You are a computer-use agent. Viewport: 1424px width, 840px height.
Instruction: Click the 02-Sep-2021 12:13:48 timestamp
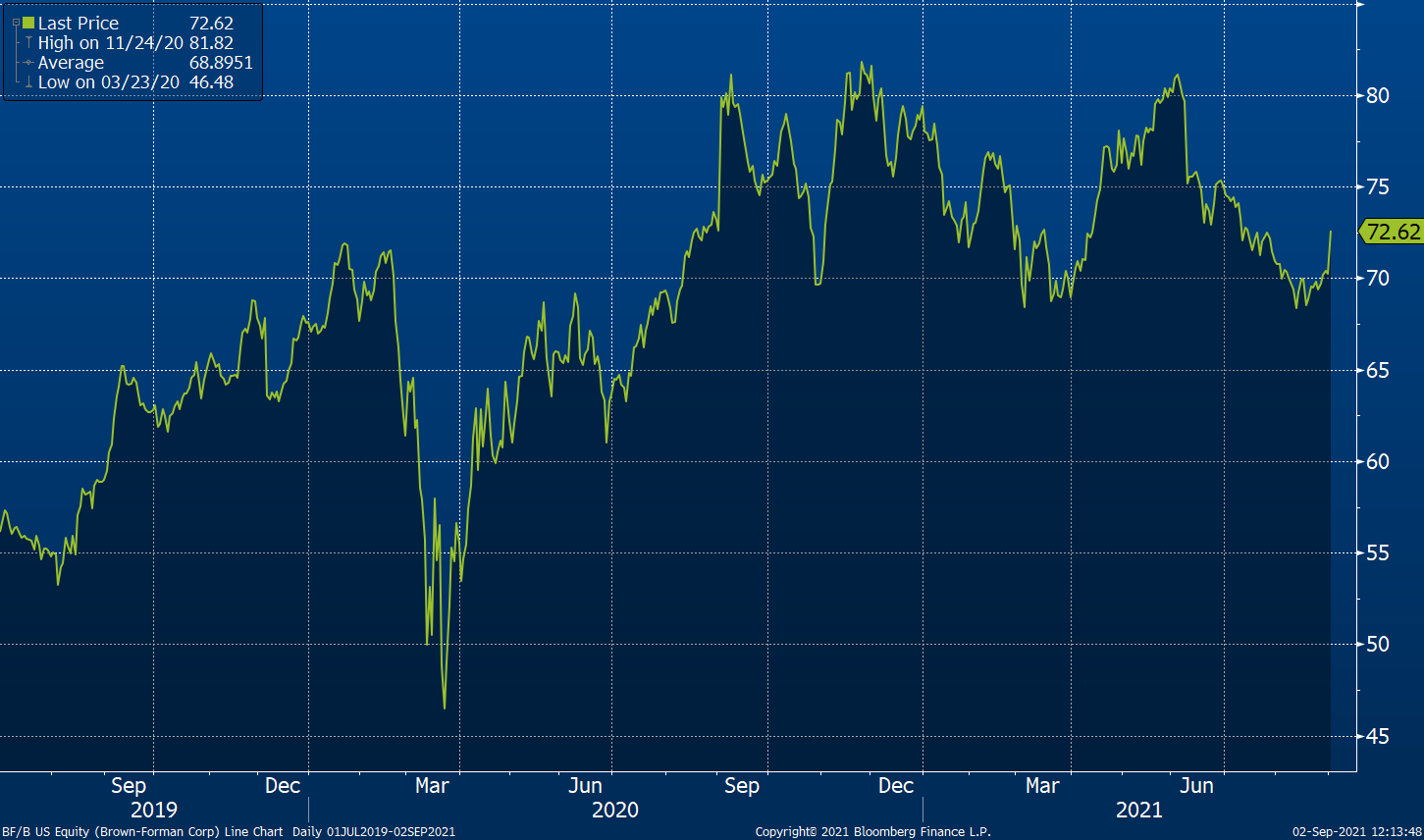[1357, 832]
